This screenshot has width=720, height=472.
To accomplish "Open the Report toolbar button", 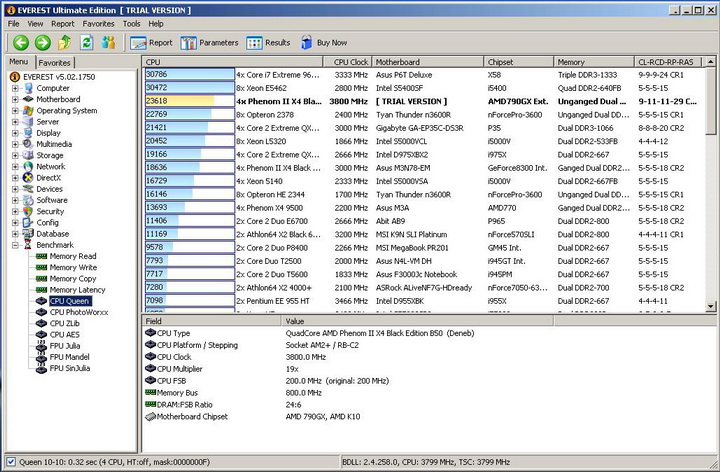I will pyautogui.click(x=151, y=43).
